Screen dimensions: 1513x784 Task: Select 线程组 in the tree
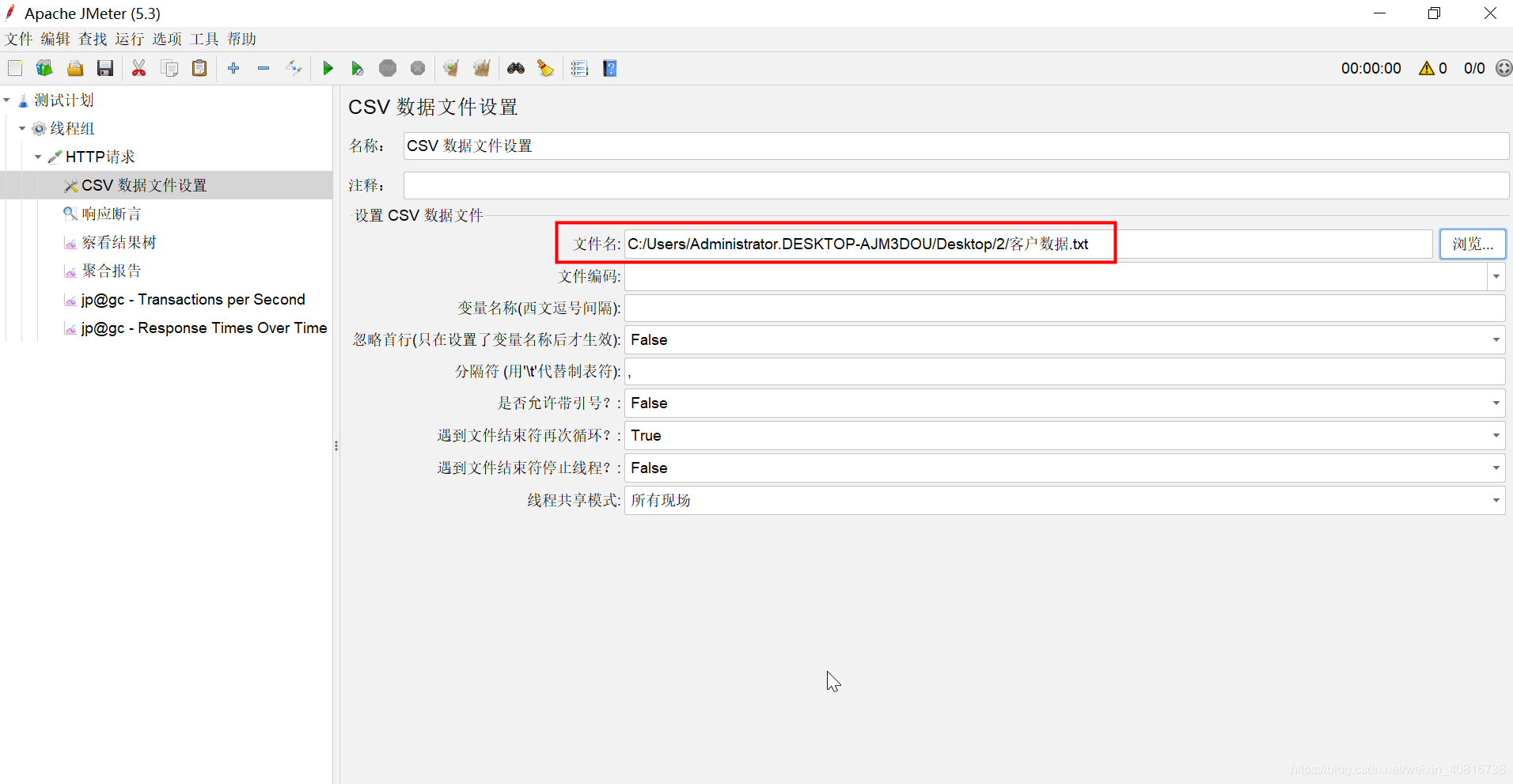[72, 128]
